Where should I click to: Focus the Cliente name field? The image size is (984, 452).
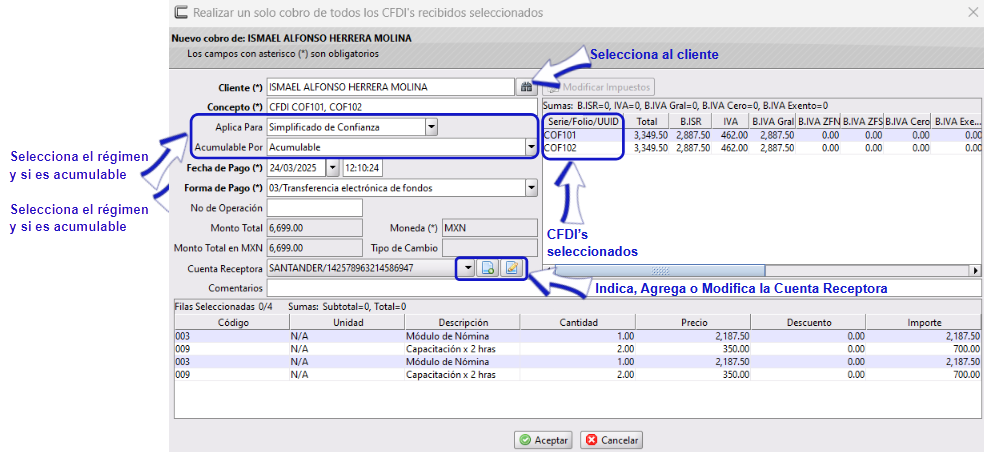(x=390, y=87)
